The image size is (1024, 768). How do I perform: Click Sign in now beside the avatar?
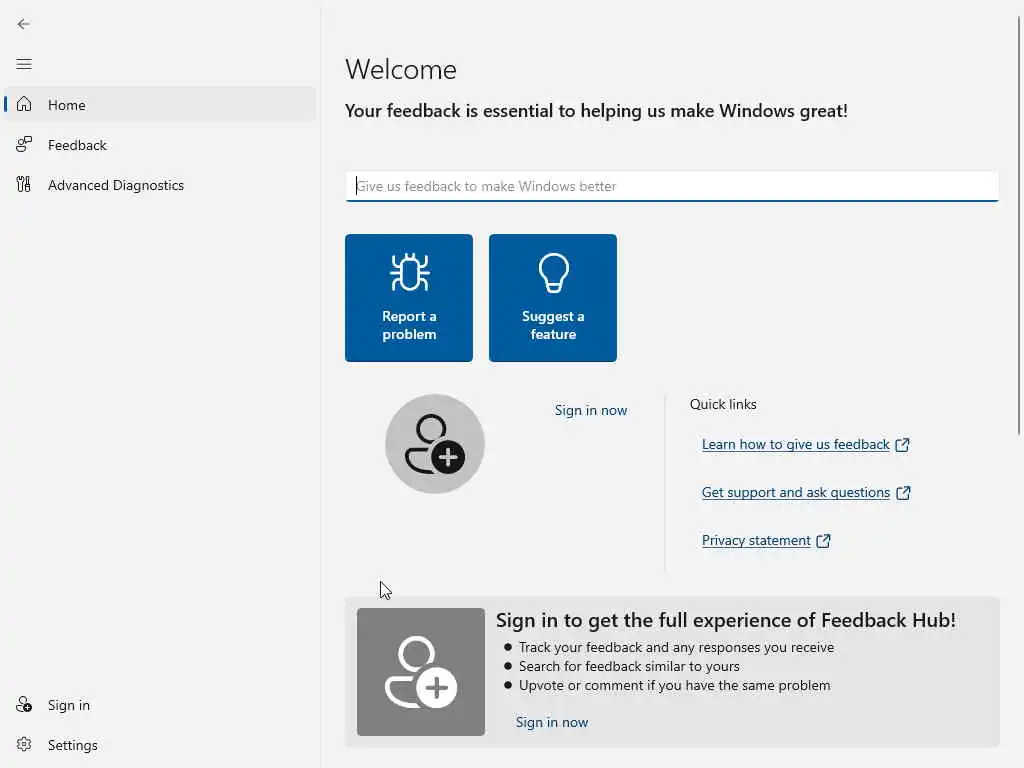coord(591,410)
